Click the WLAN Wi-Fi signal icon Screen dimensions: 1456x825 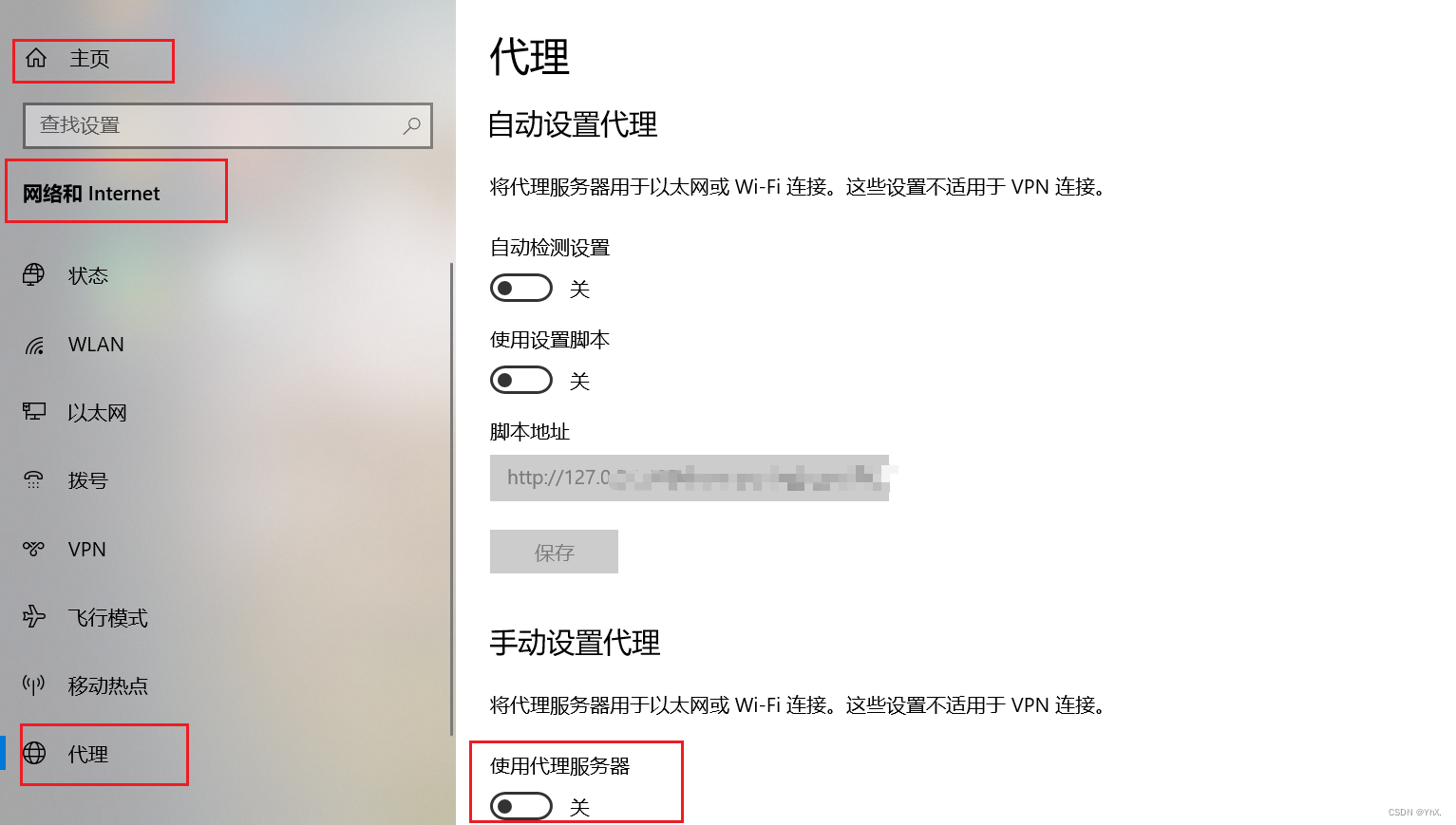pos(34,345)
